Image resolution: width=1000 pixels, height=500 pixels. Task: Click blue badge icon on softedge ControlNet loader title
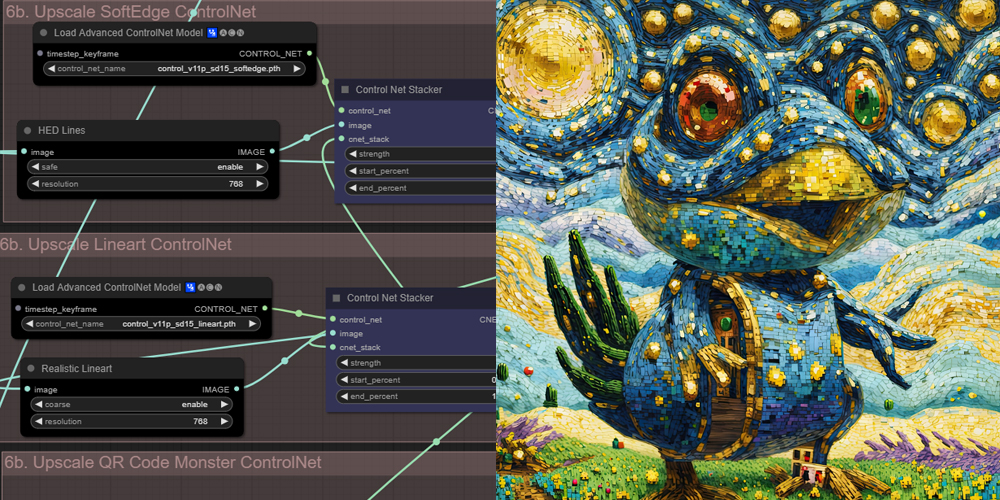coord(212,33)
